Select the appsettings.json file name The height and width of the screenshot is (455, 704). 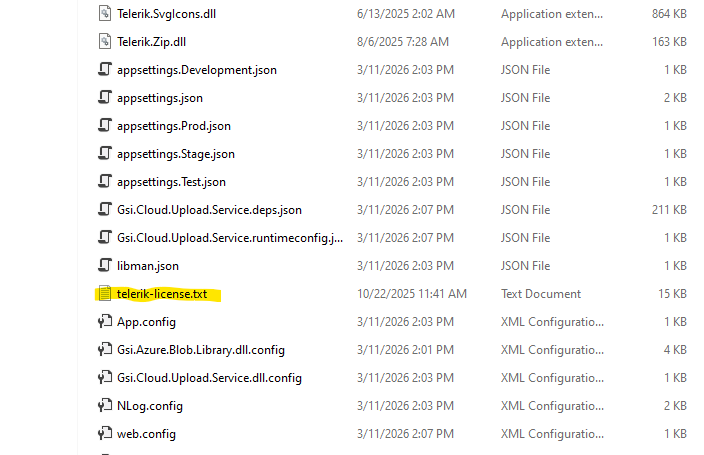pos(160,98)
